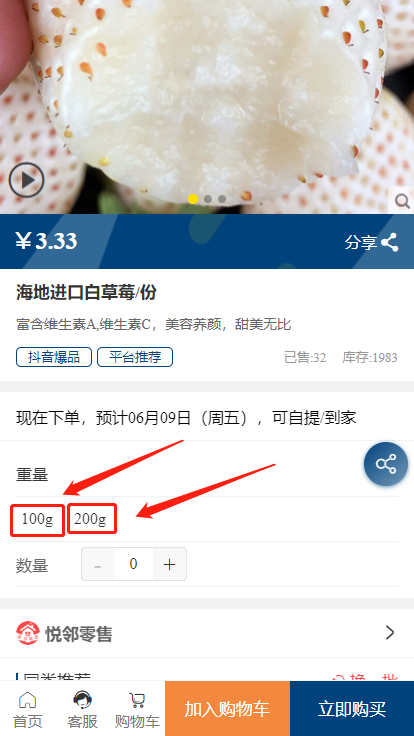This screenshot has height=736, width=414.
Task: Click the 平台推荐 tag
Action: (x=135, y=357)
